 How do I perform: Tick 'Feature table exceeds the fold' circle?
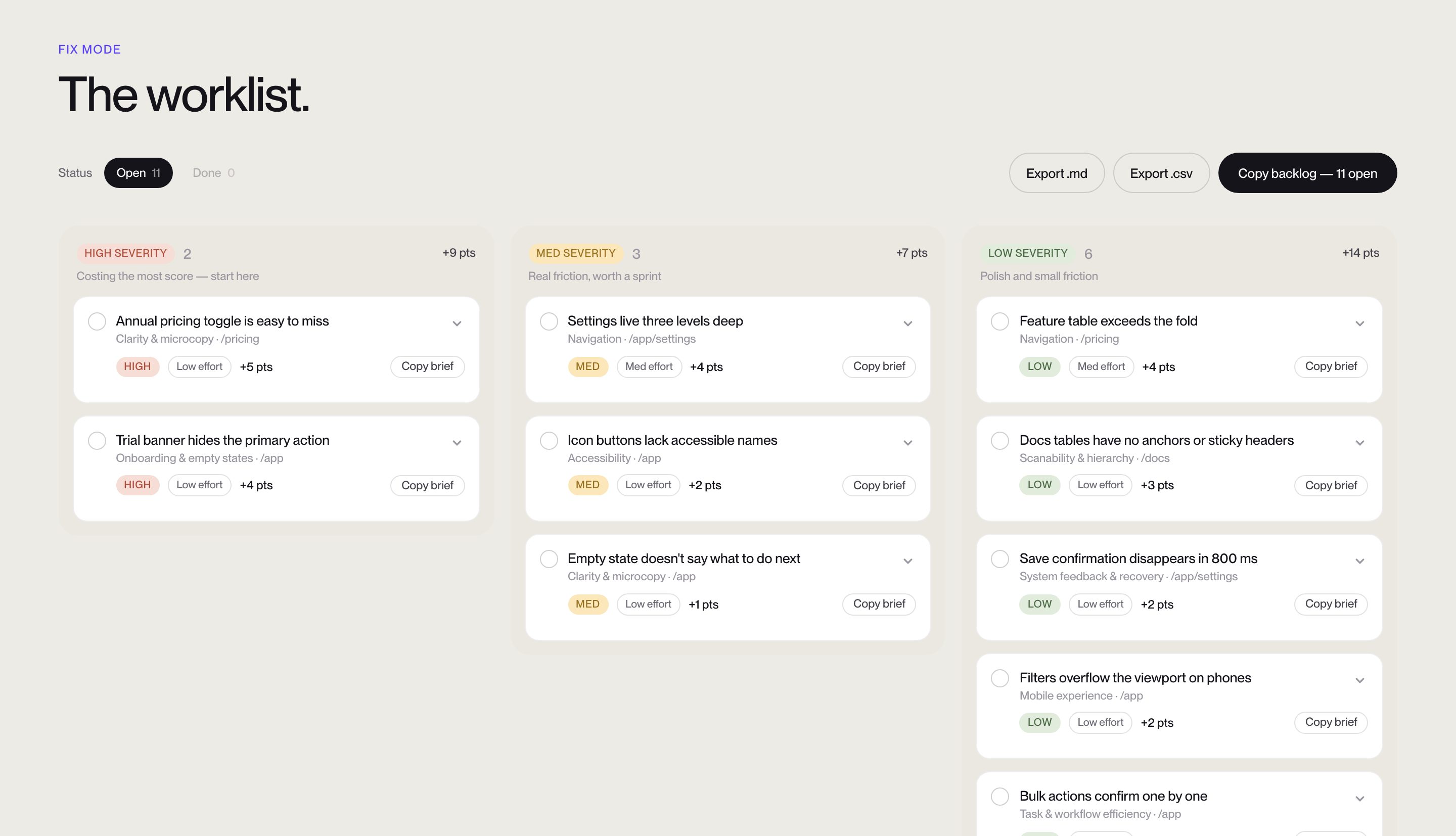(1000, 321)
